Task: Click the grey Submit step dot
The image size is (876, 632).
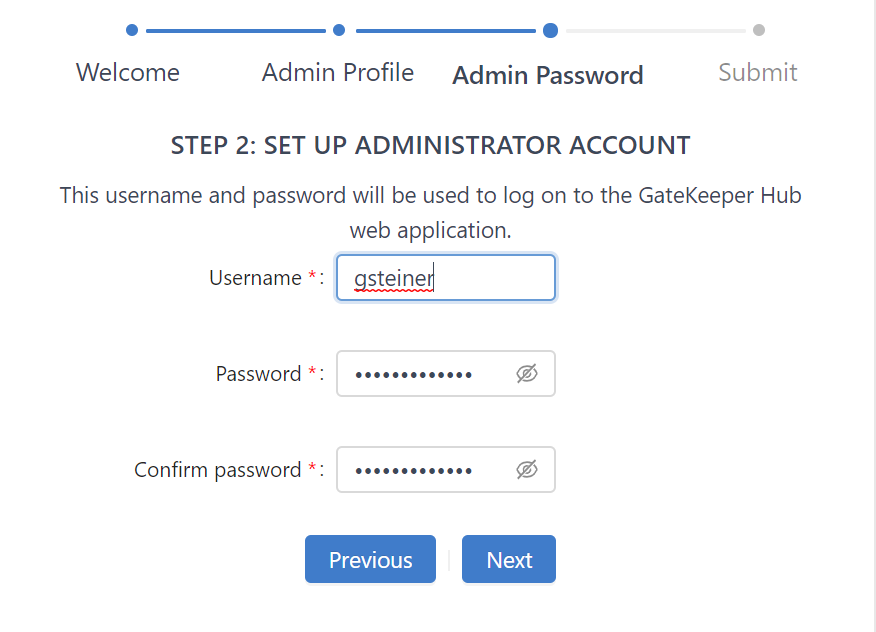Action: tap(759, 30)
